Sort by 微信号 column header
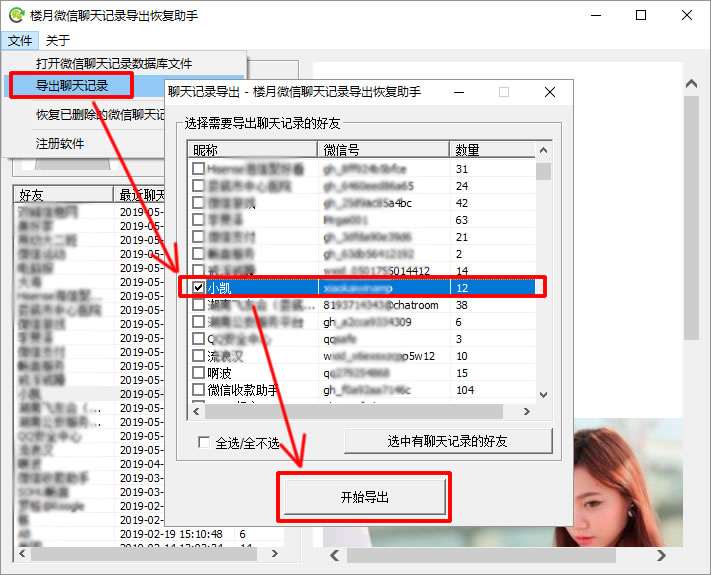 [383, 150]
